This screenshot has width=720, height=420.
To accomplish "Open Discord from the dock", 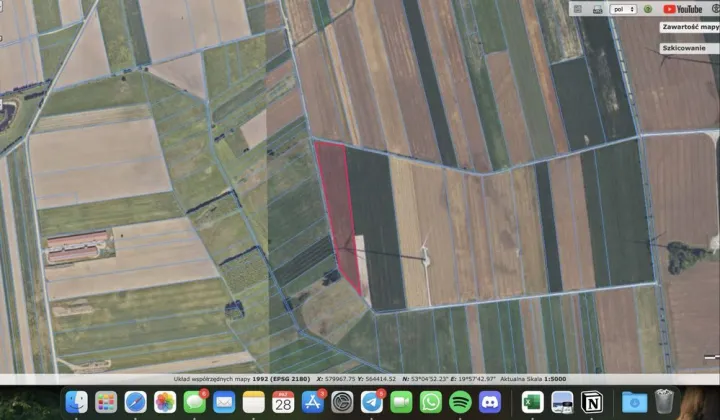I will 490,402.
